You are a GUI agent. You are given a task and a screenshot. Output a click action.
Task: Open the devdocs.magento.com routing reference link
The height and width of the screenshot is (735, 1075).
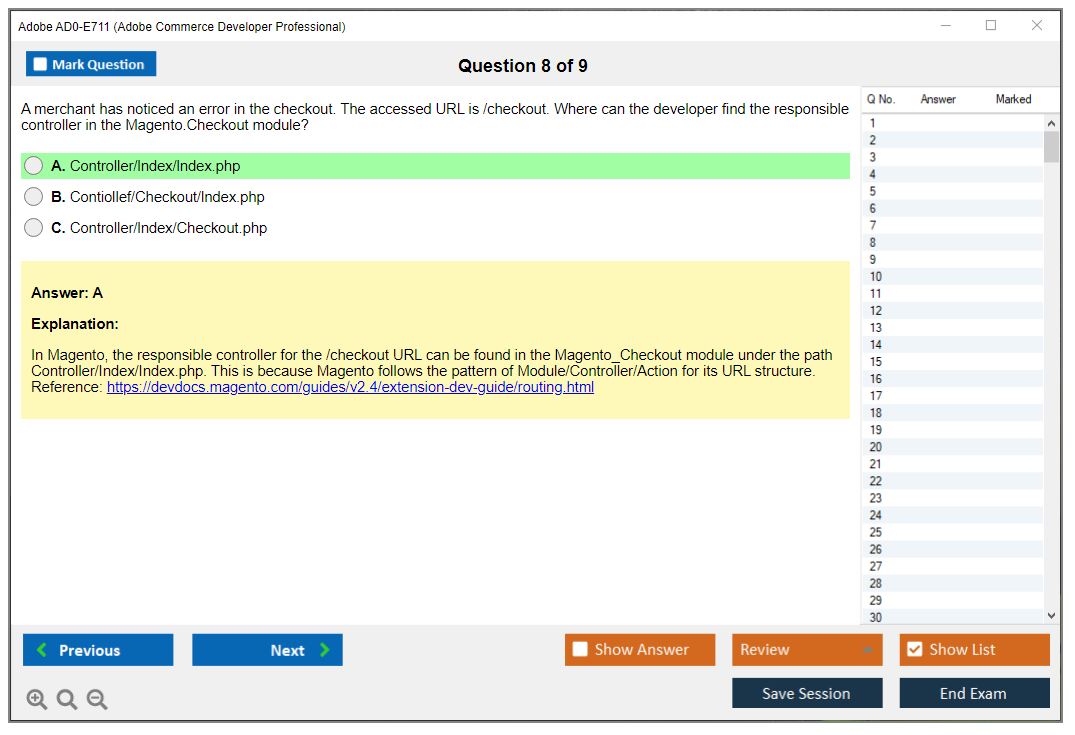[350, 387]
